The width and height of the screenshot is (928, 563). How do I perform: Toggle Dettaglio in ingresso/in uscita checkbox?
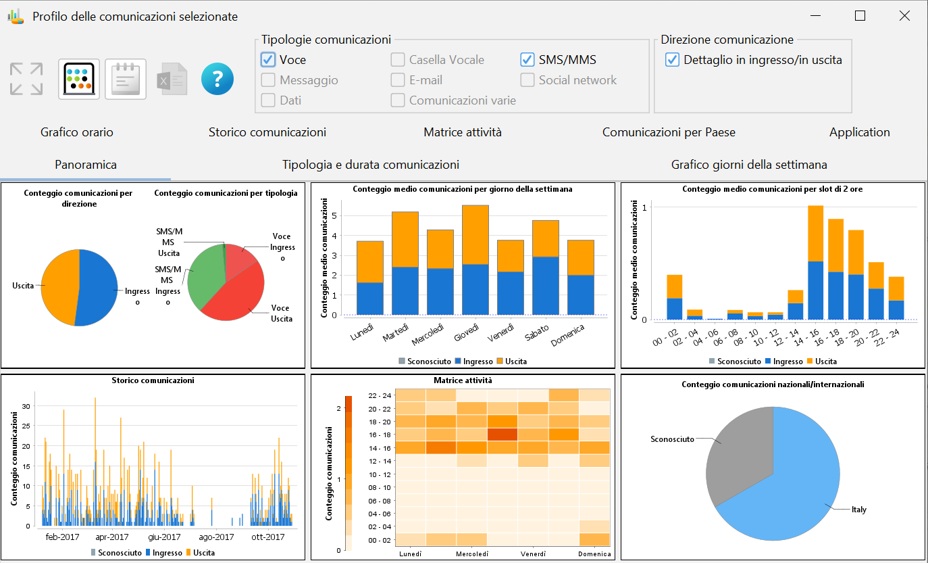point(672,60)
